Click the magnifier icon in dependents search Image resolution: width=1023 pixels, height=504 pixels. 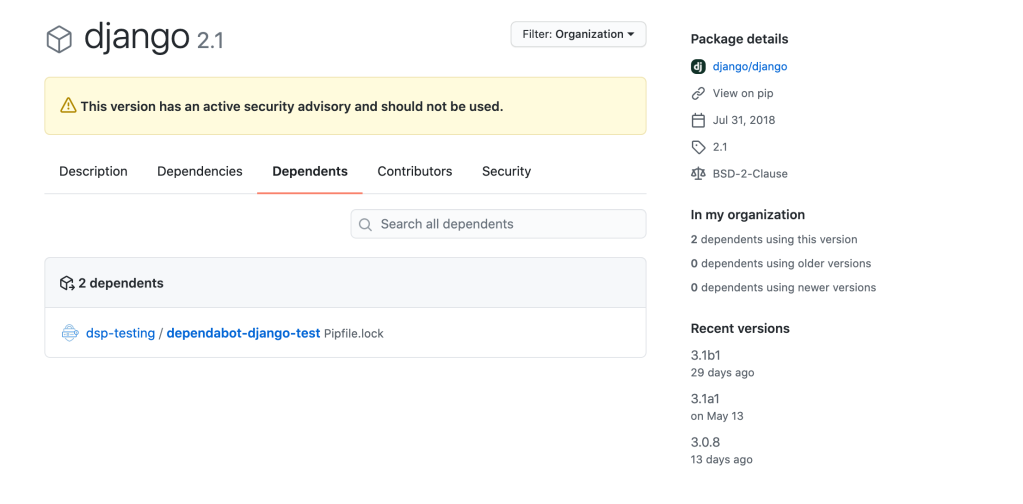366,225
